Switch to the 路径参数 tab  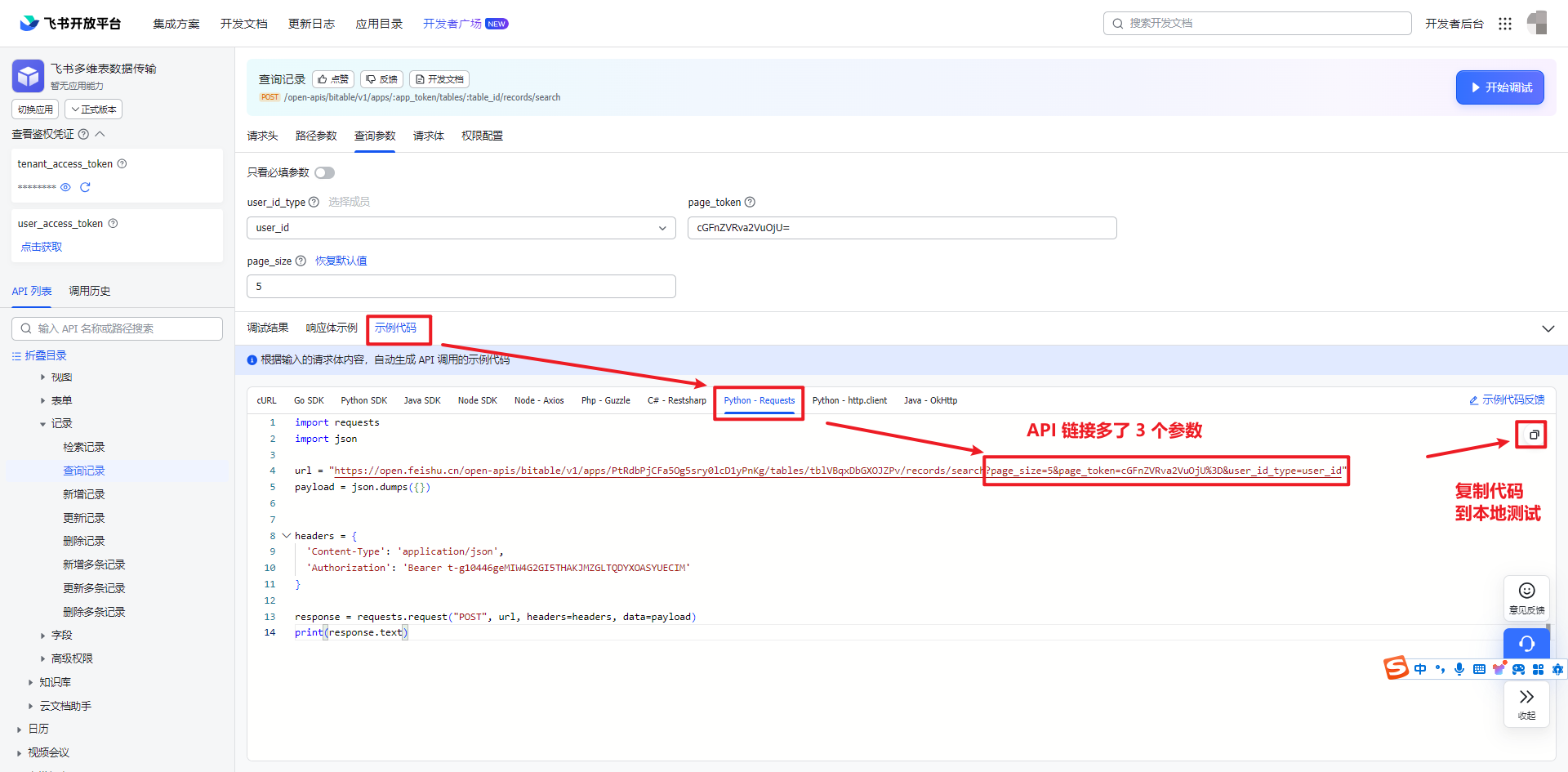(x=316, y=136)
